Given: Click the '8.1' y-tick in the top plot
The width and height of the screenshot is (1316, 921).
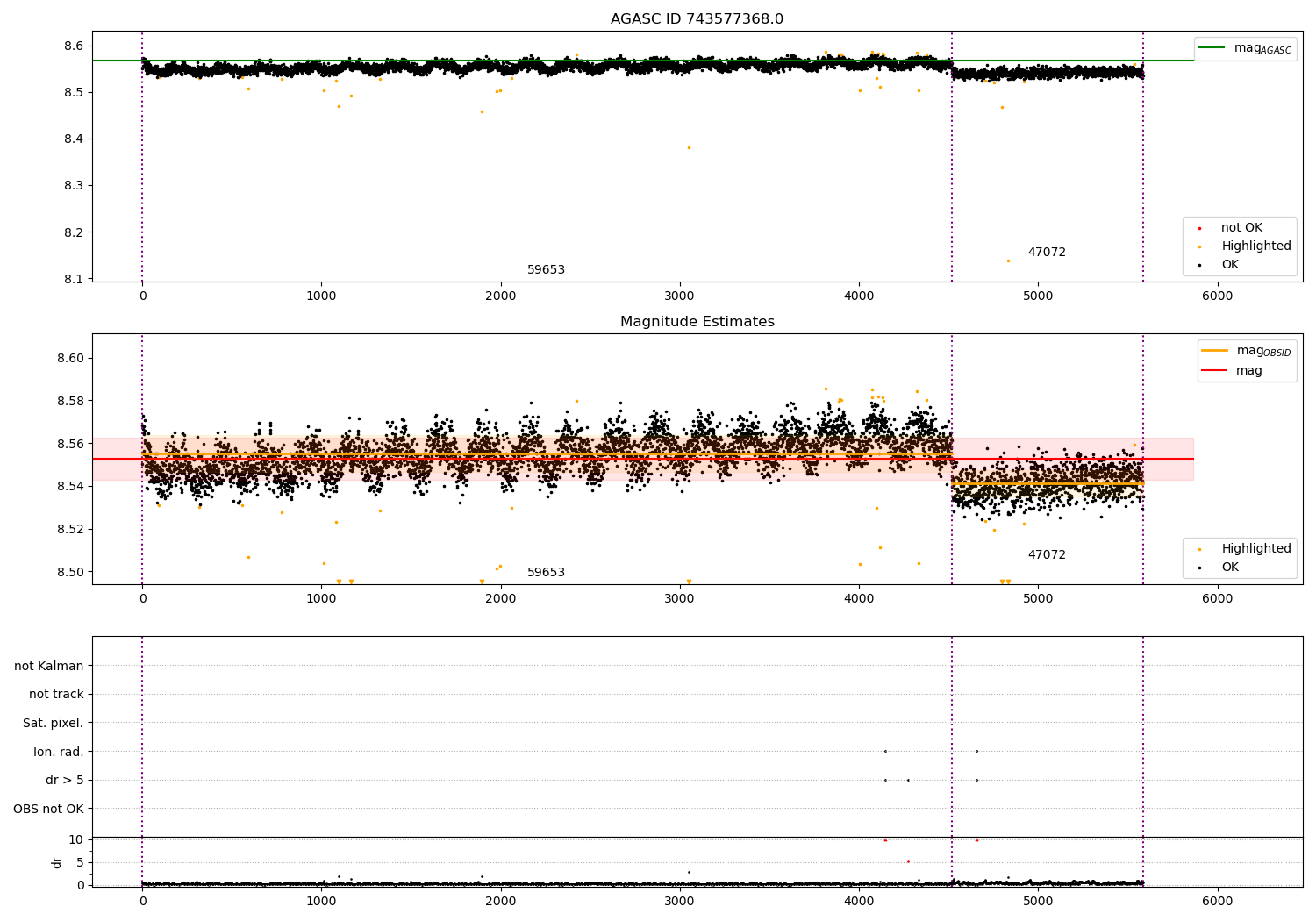Looking at the screenshot, I should point(74,279).
